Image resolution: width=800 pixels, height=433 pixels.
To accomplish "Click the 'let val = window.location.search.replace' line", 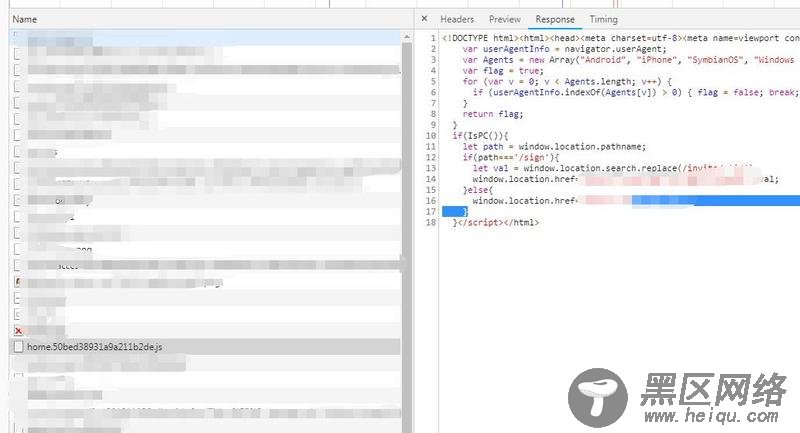I will coord(612,168).
